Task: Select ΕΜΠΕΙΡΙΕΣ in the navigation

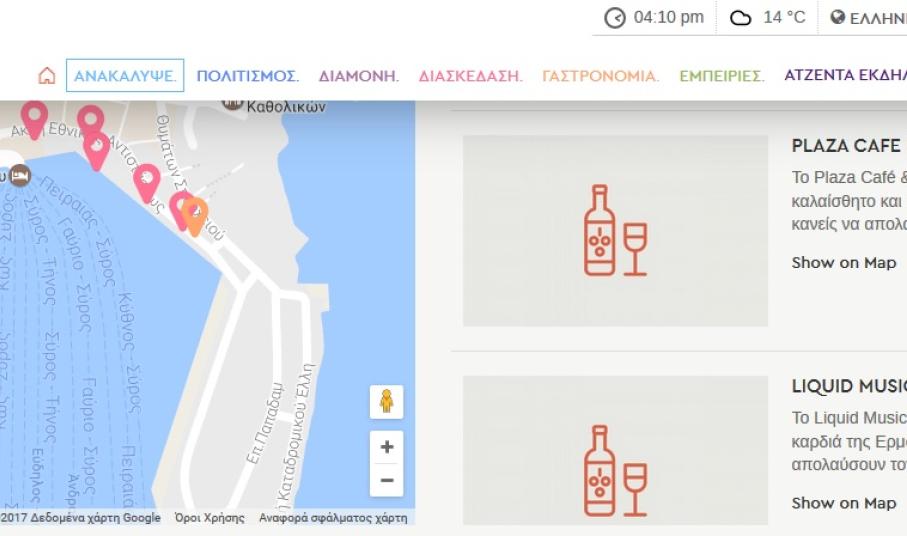Action: click(721, 76)
